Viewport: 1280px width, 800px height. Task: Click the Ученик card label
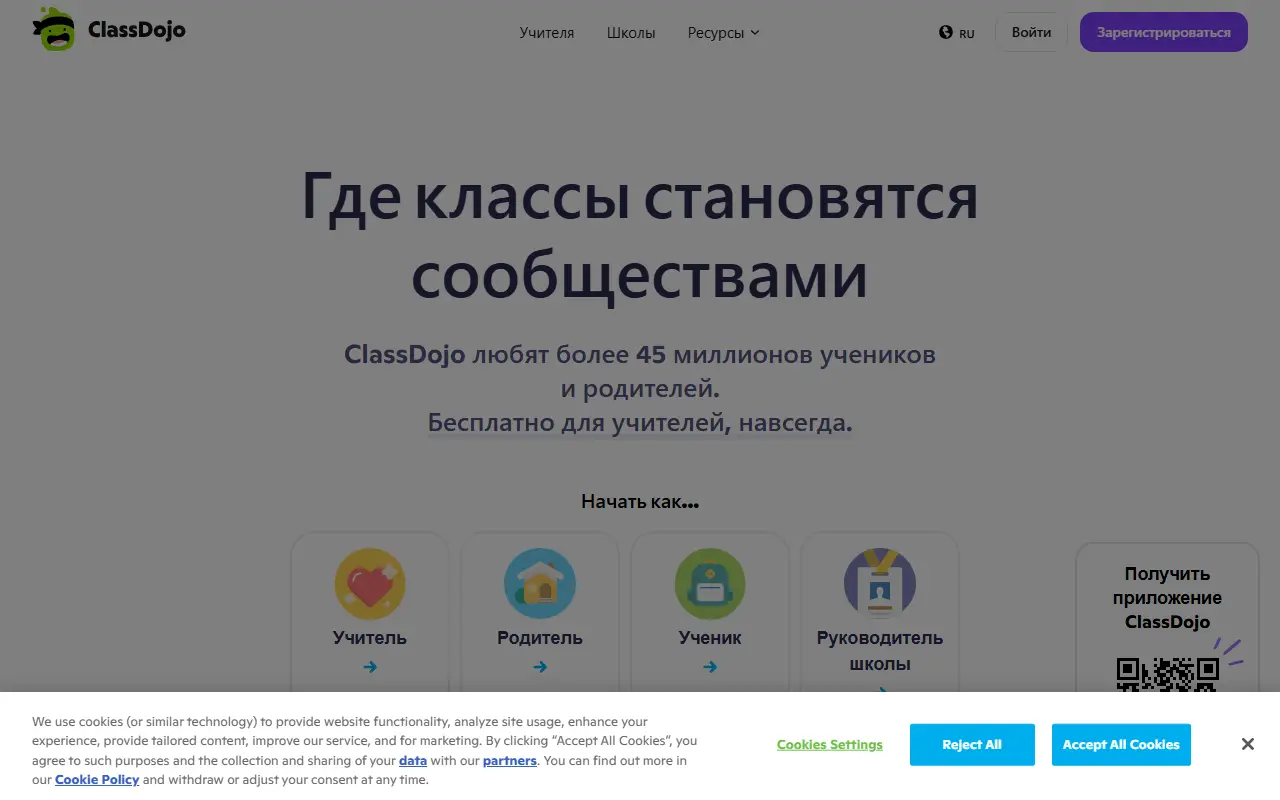710,638
